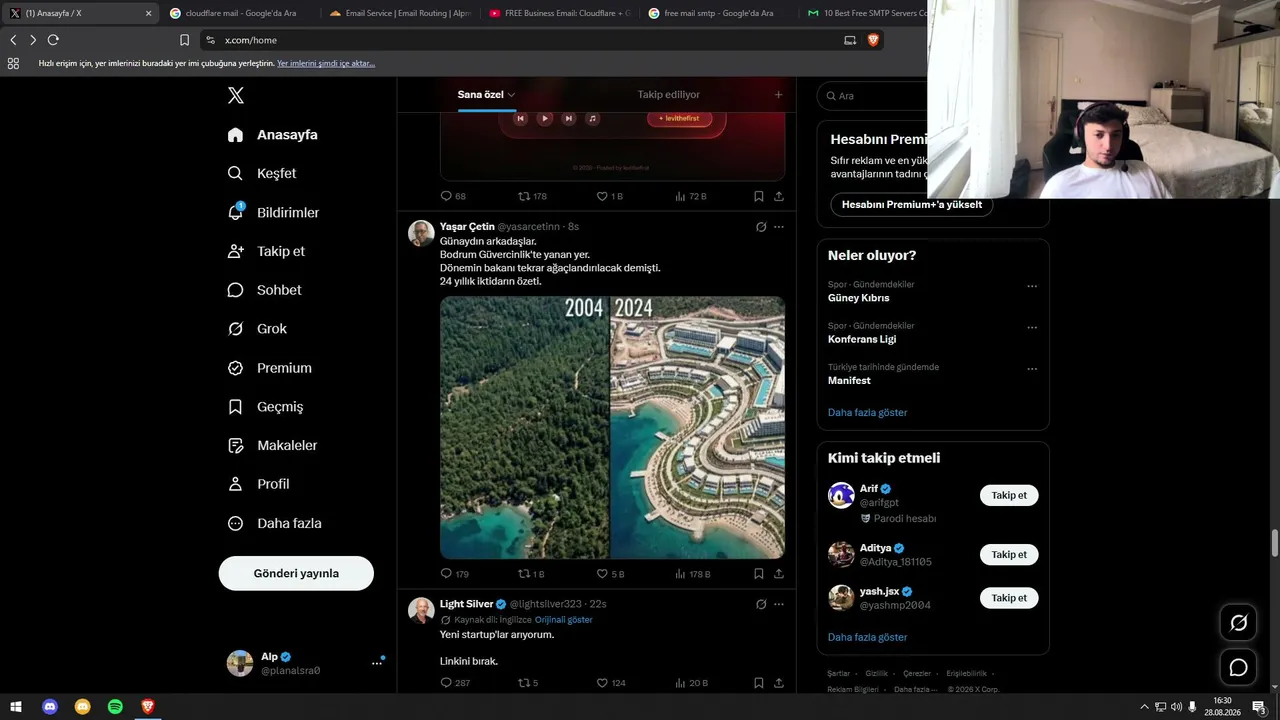Screen dimensions: 1280x720
Task: Open Profil in the sidebar
Action: (258, 484)
